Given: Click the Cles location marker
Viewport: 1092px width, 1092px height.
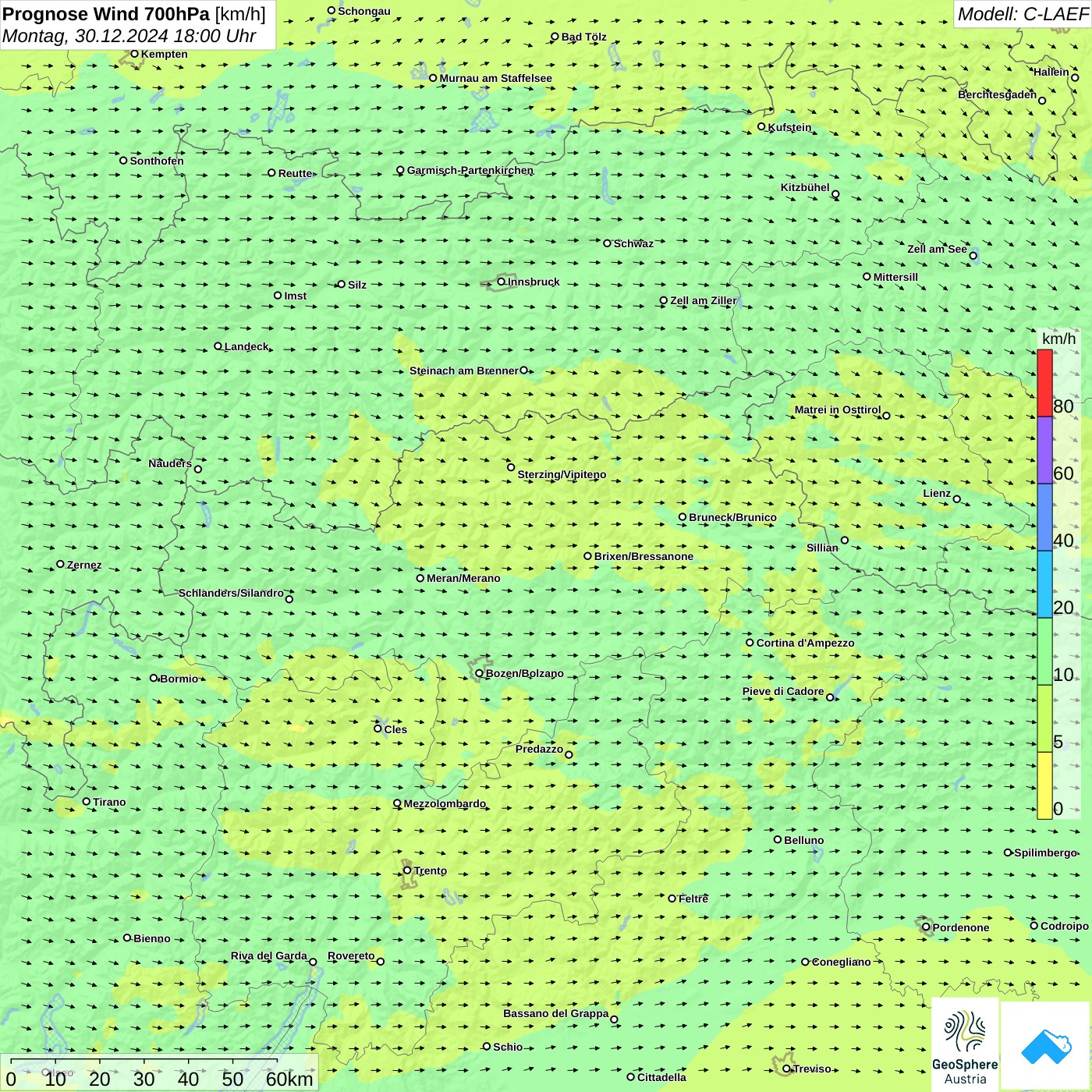Looking at the screenshot, I should 378,729.
